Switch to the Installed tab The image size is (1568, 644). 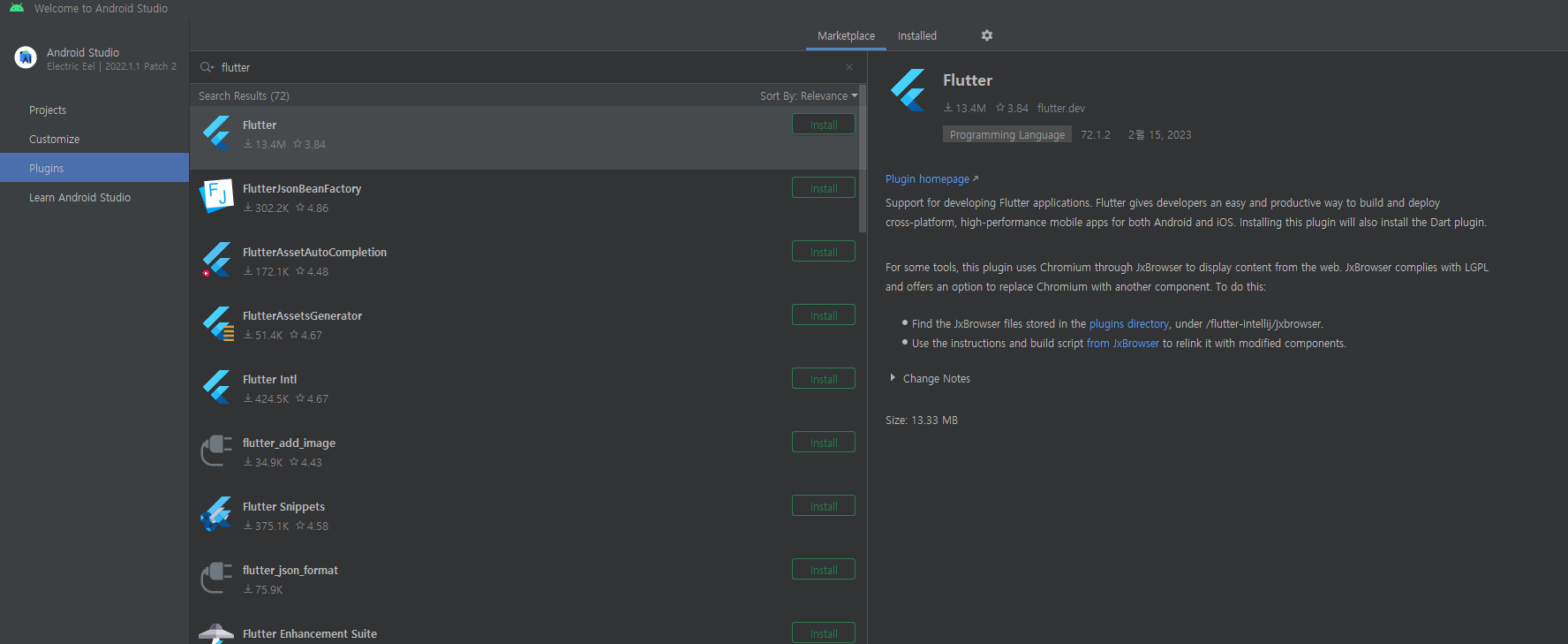click(917, 36)
